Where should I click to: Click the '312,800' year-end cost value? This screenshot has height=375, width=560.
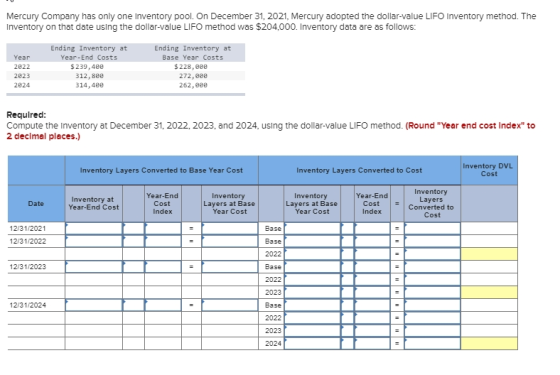click(x=89, y=76)
